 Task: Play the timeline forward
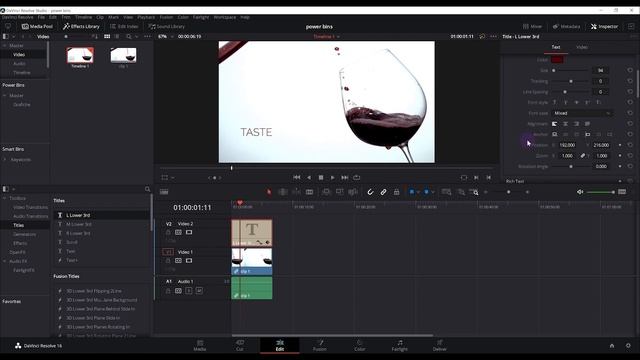(x=333, y=178)
